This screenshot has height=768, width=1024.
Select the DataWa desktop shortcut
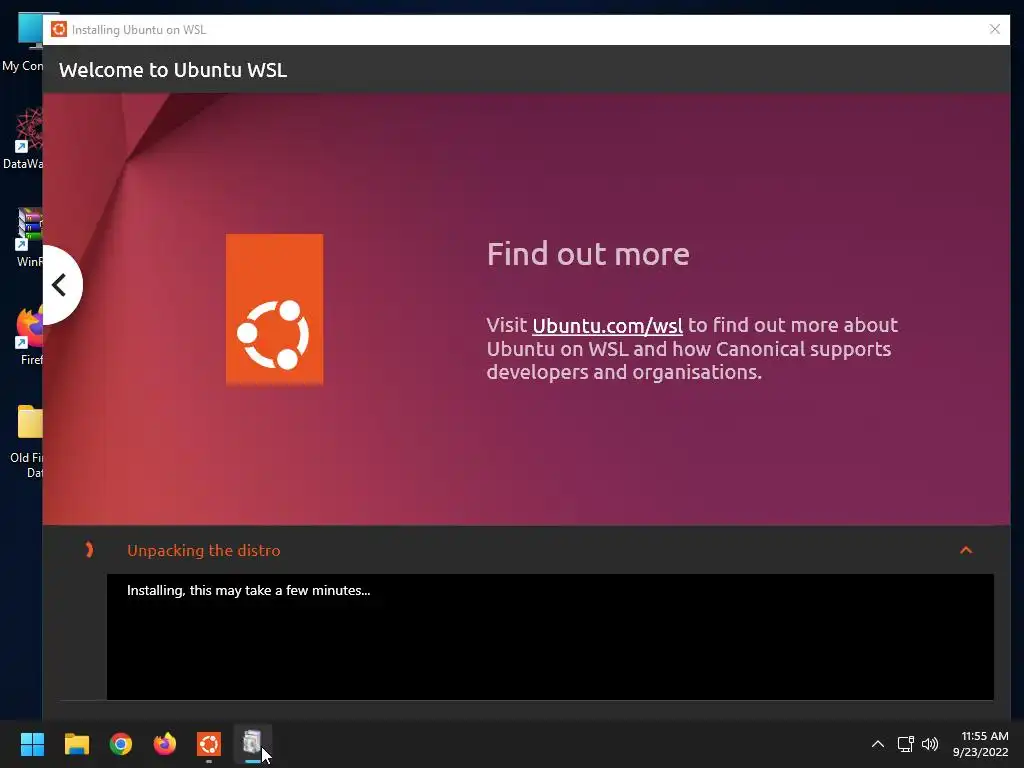24,140
